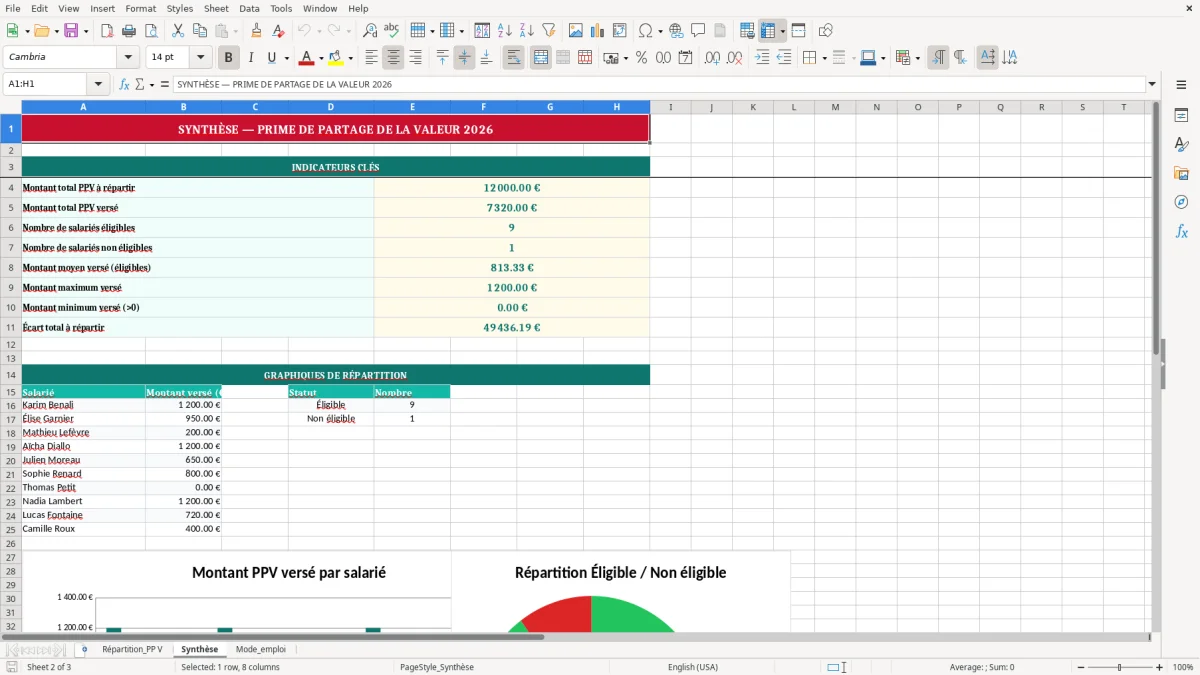Image resolution: width=1200 pixels, height=675 pixels.
Task: Open the Open-file dropdown arrow
Action: pyautogui.click(x=55, y=31)
